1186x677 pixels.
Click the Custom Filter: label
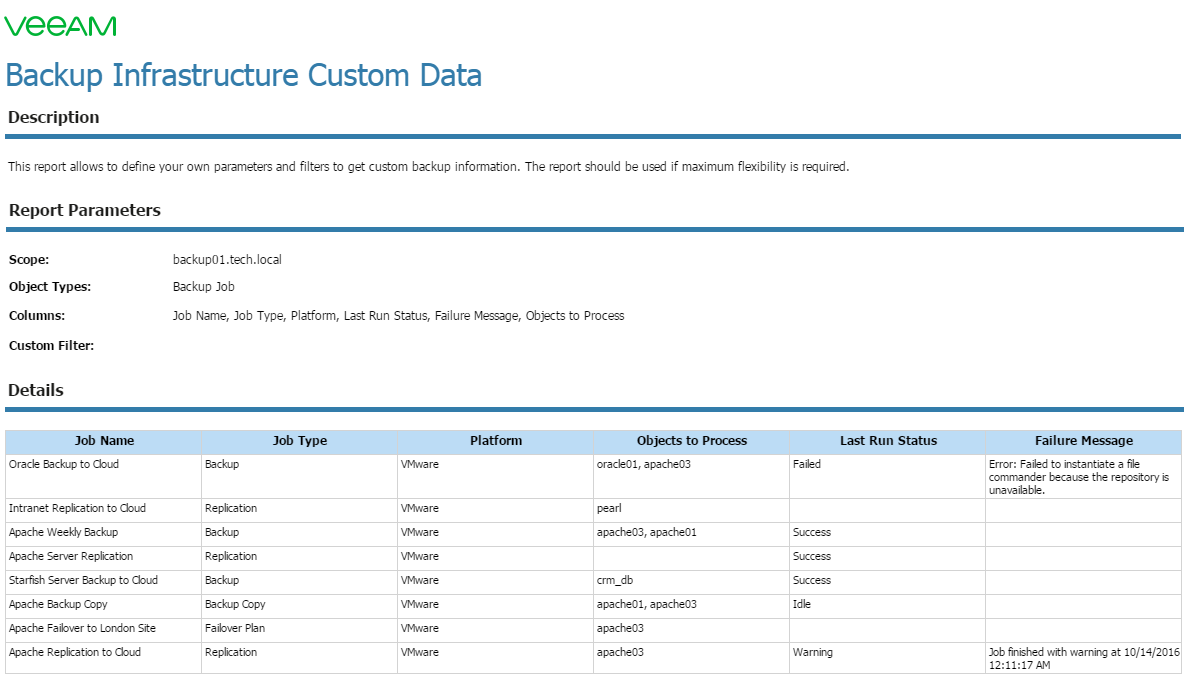(x=51, y=346)
